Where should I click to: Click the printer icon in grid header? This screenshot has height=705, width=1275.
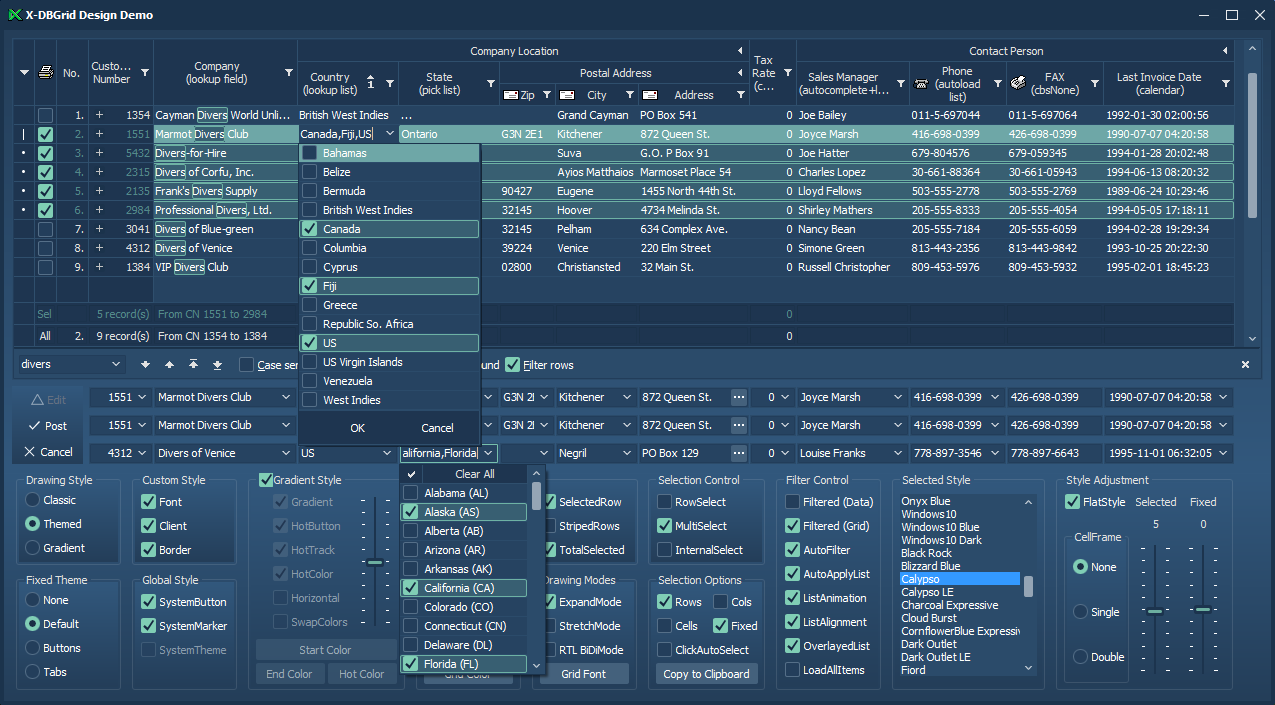(x=45, y=72)
